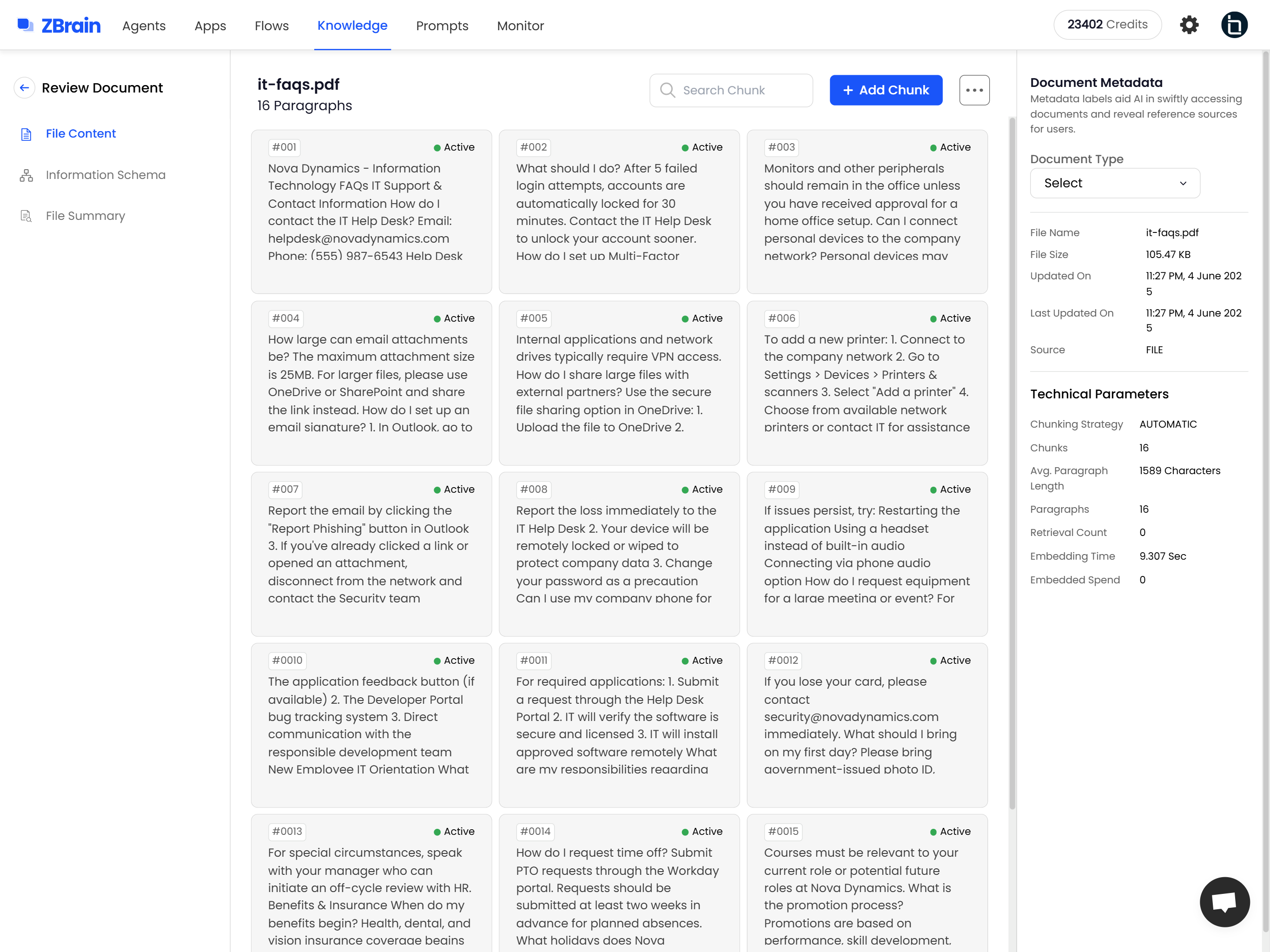The height and width of the screenshot is (952, 1270).
Task: Open chunk #006 about adding a printer
Action: (x=867, y=383)
